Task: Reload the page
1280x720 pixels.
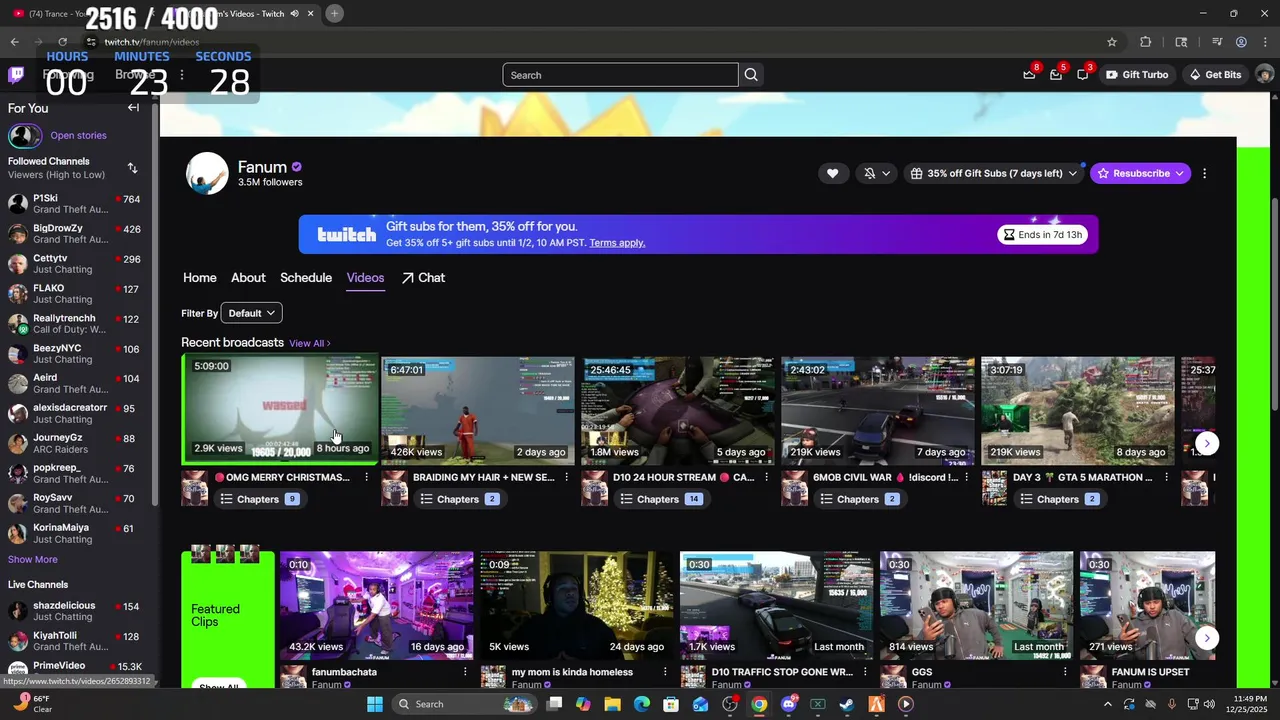Action: pyautogui.click(x=62, y=42)
